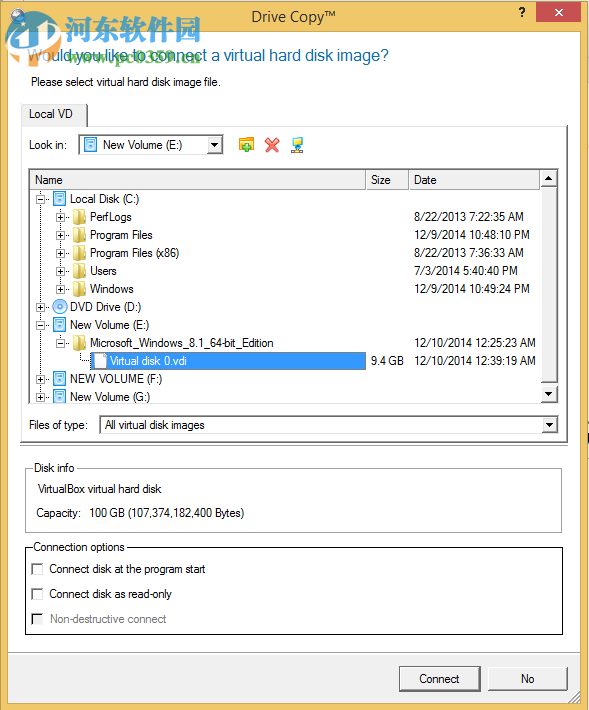
Task: Sort by the Date column header
Action: point(474,180)
